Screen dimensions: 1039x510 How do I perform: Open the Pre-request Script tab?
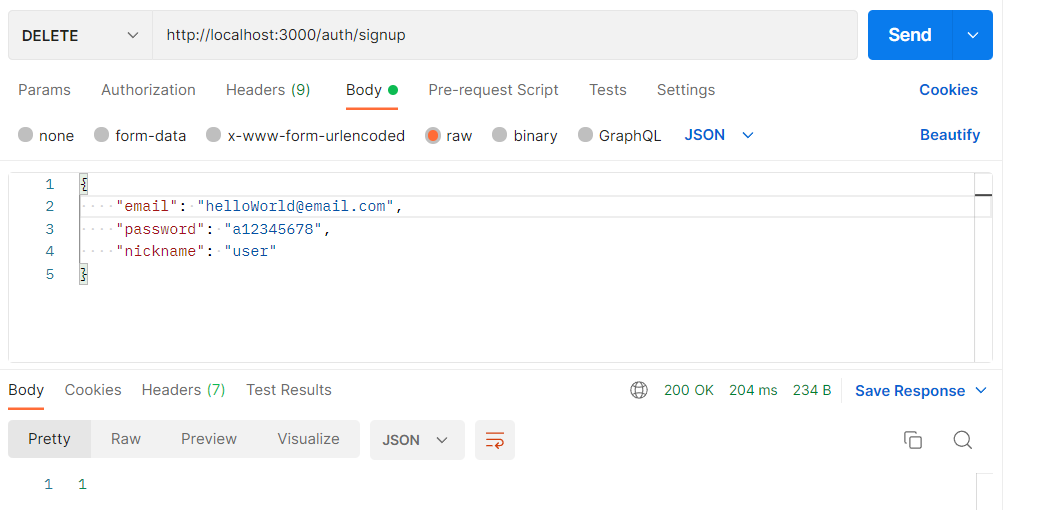pyautogui.click(x=494, y=90)
